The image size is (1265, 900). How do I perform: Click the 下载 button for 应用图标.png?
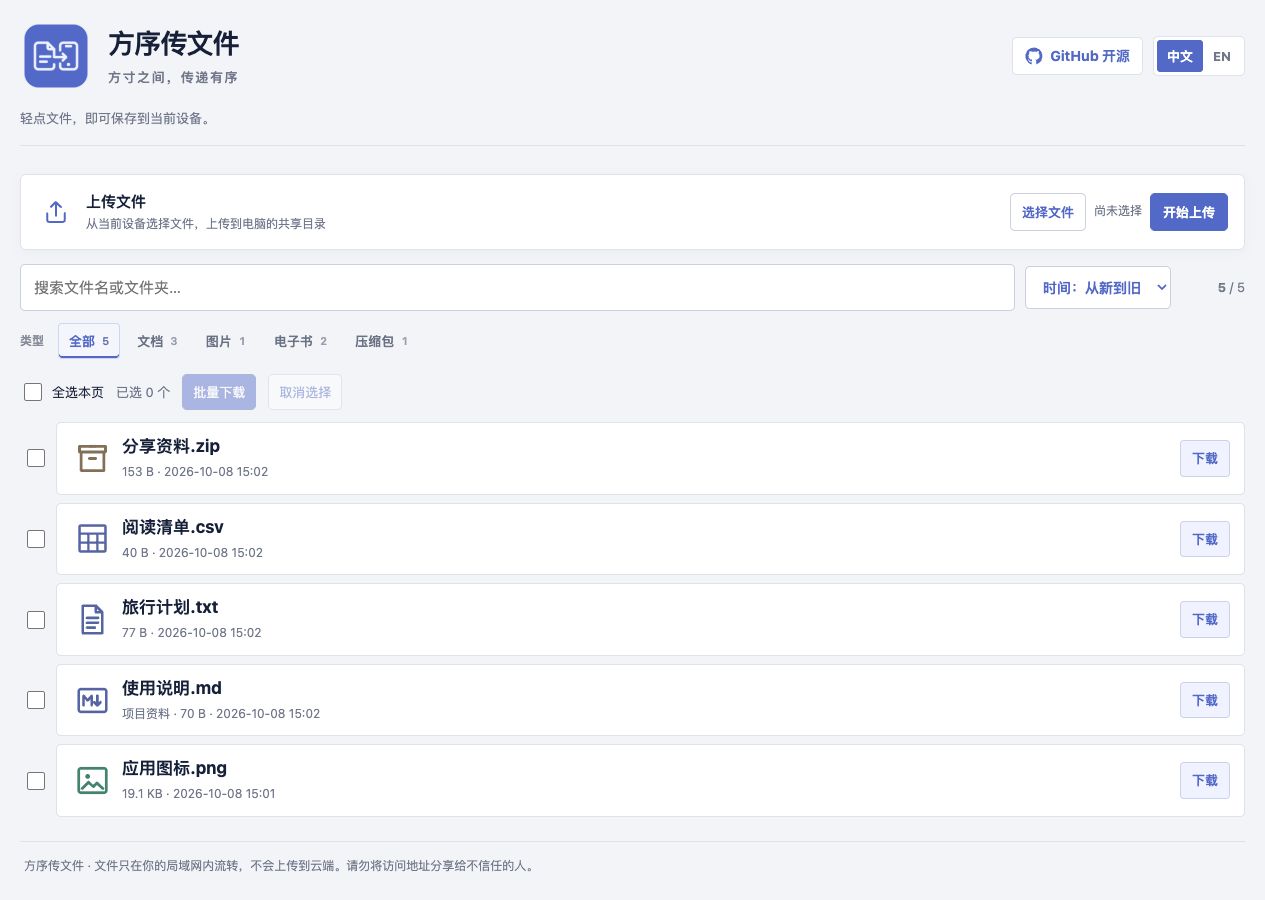[1205, 780]
